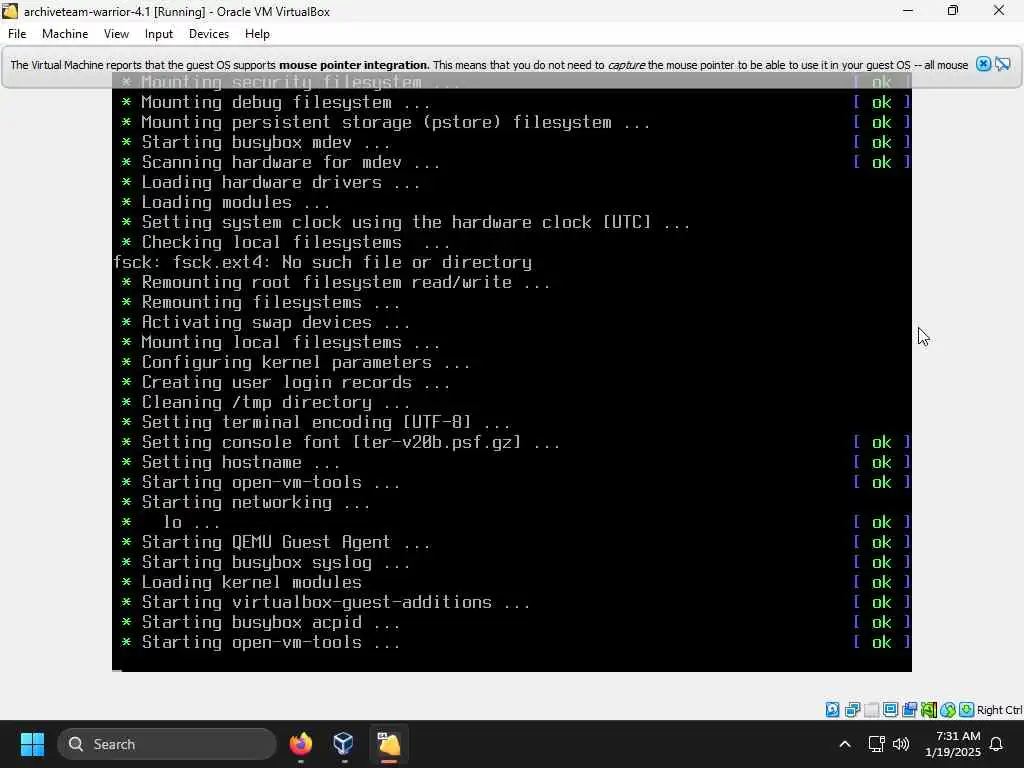Open the Machine menu

(65, 34)
